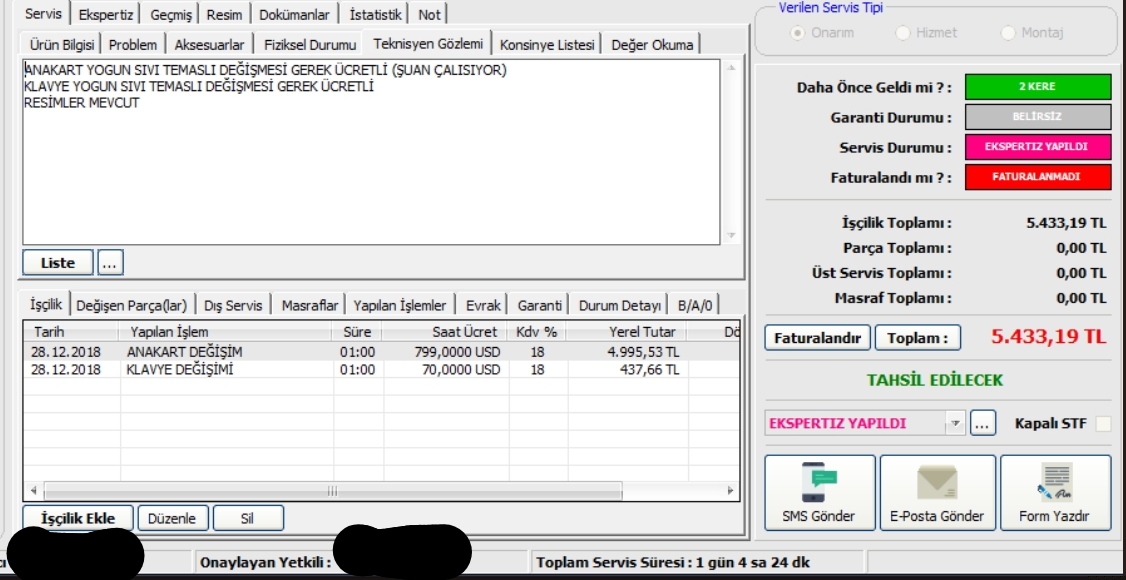Select the Hizmet radio button
The height and width of the screenshot is (580, 1126).
tap(903, 33)
